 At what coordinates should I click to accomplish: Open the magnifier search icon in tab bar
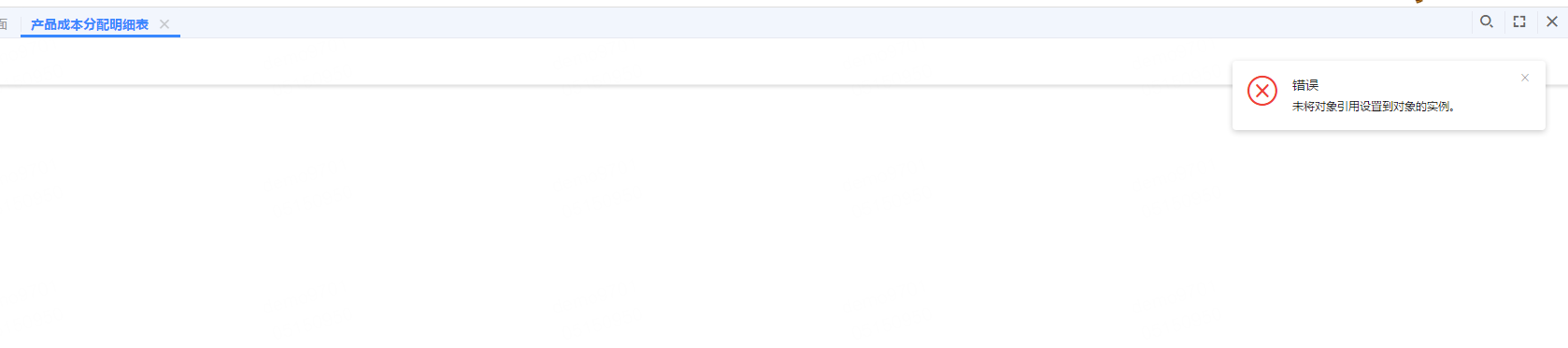click(x=1486, y=22)
